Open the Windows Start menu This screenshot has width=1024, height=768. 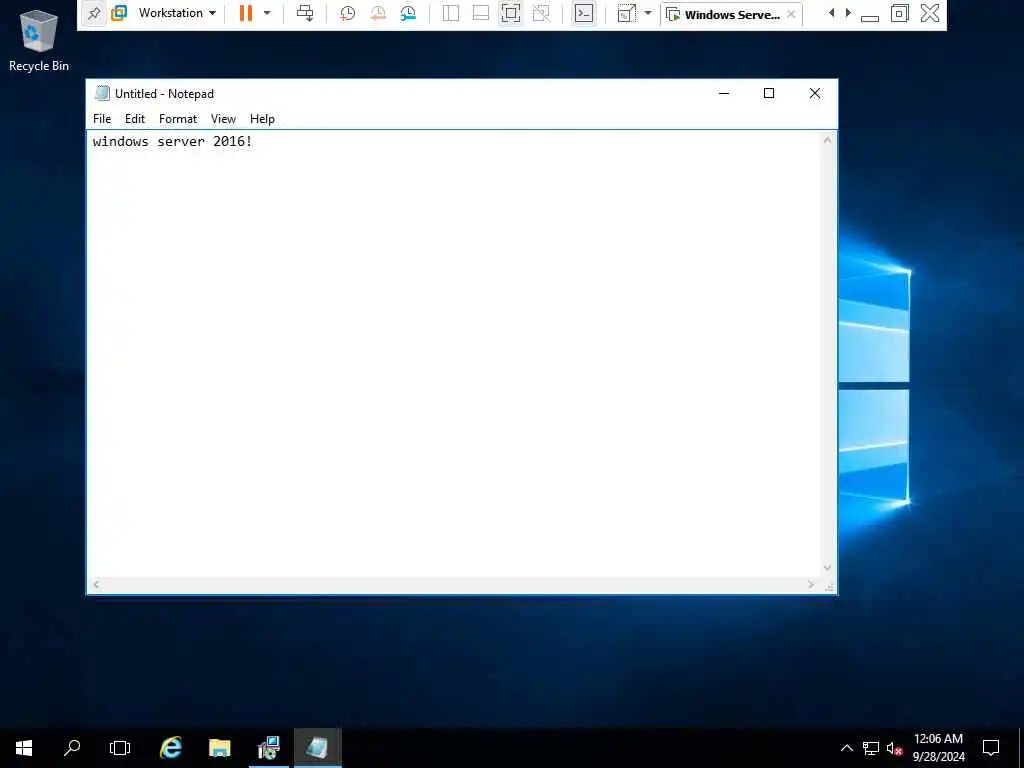tap(24, 748)
